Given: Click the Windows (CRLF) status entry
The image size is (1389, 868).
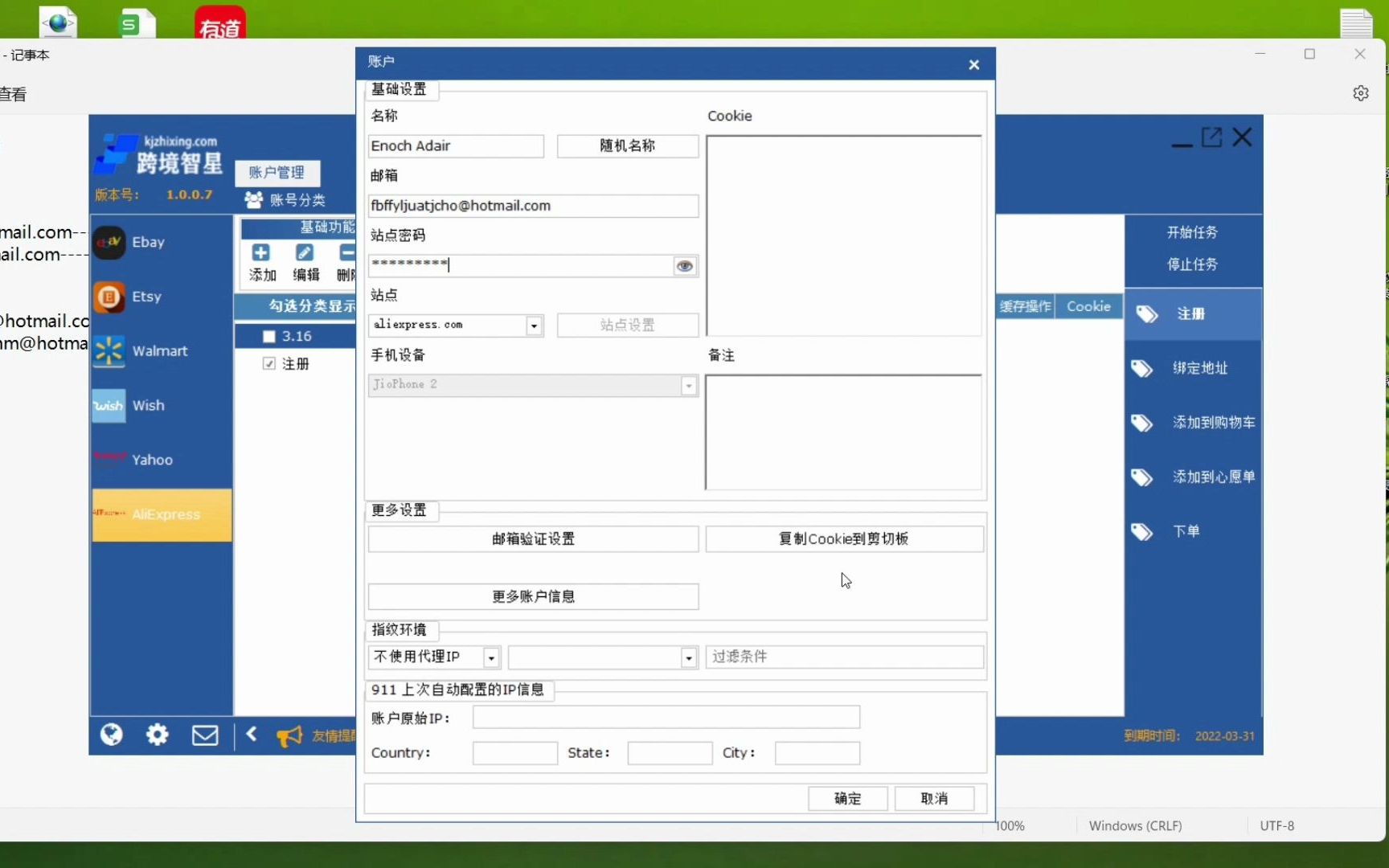Looking at the screenshot, I should pyautogui.click(x=1135, y=826).
